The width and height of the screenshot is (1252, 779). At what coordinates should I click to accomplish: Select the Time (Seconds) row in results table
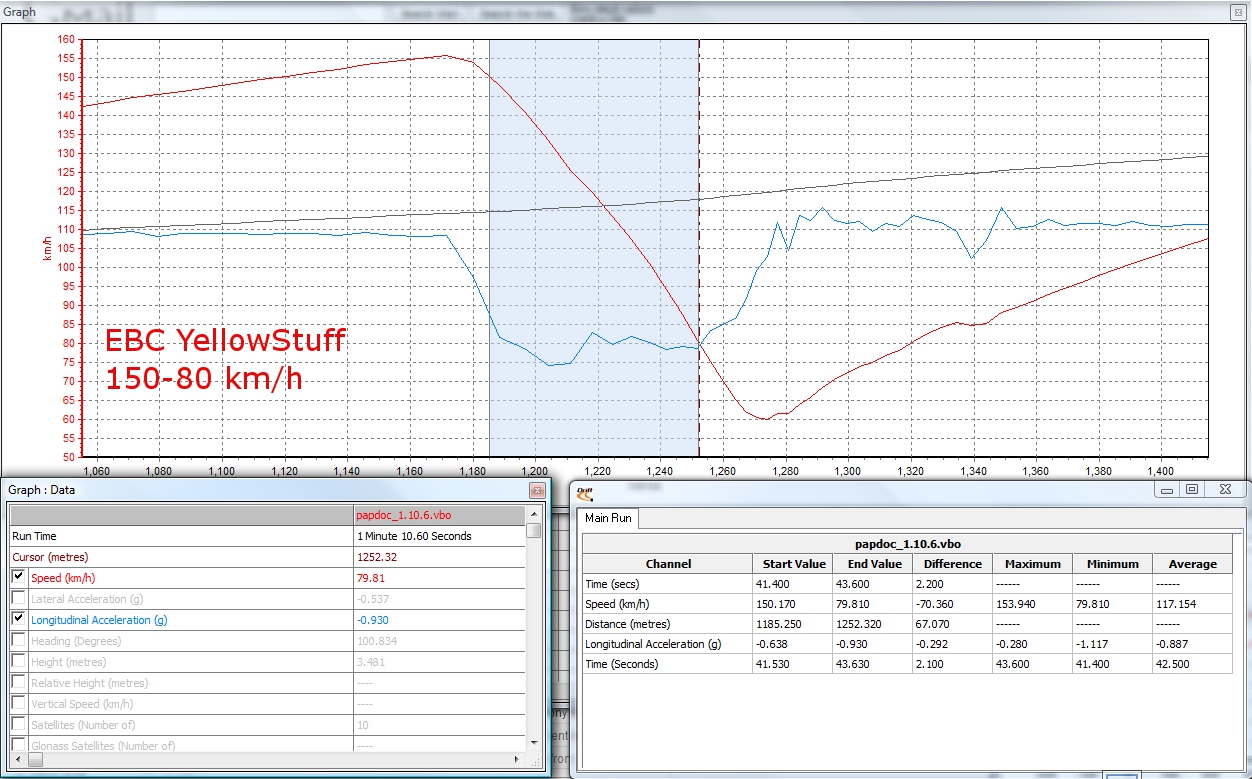[x=908, y=664]
